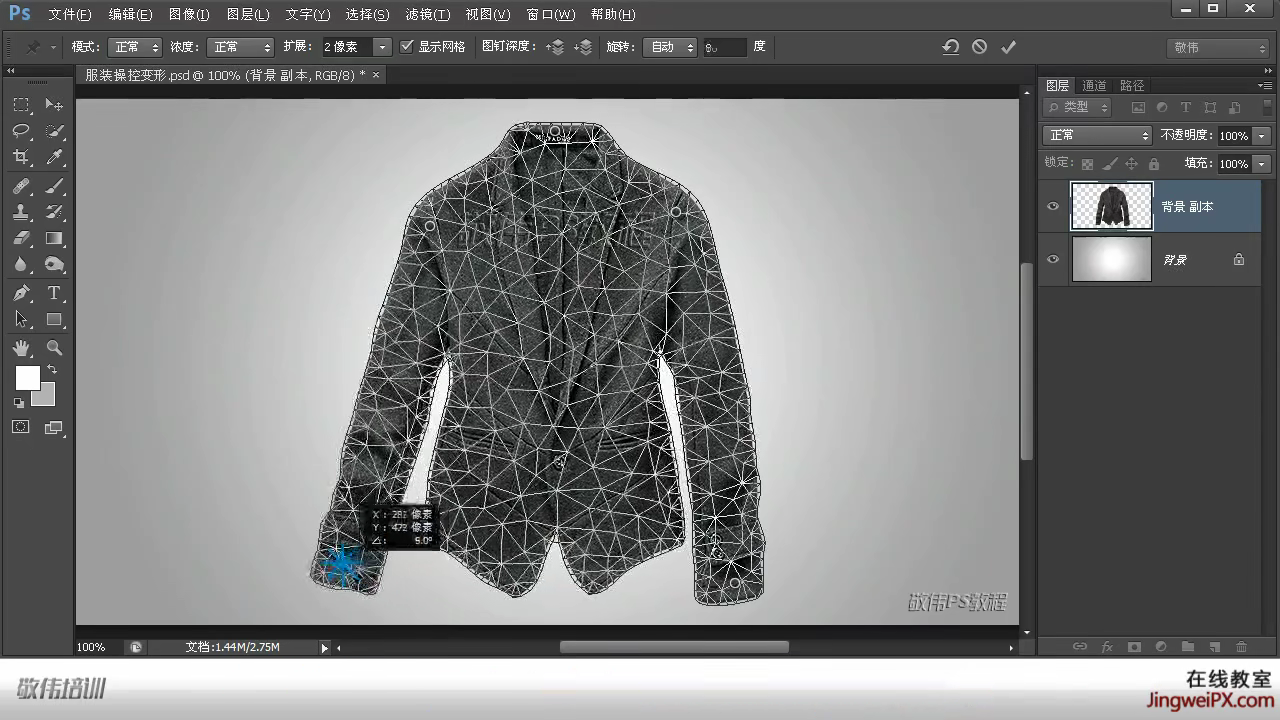Select the Eraser tool
The height and width of the screenshot is (720, 1280).
point(21,238)
